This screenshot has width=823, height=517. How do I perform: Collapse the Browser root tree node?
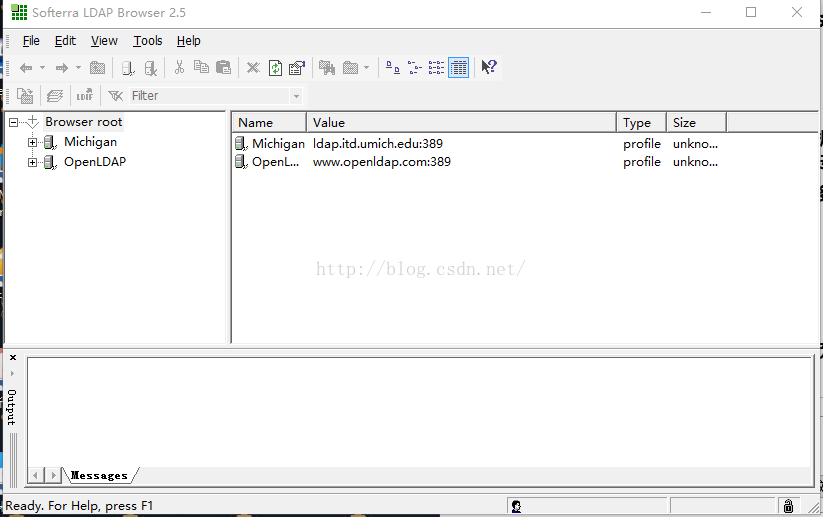coord(13,122)
